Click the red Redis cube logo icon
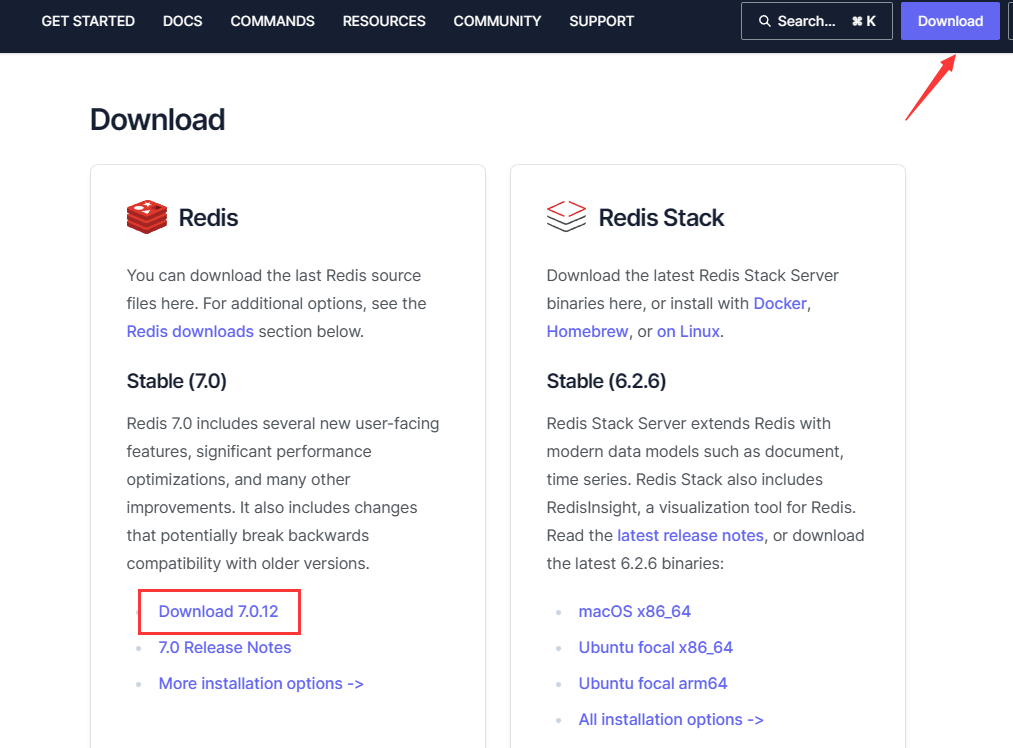 pos(147,217)
